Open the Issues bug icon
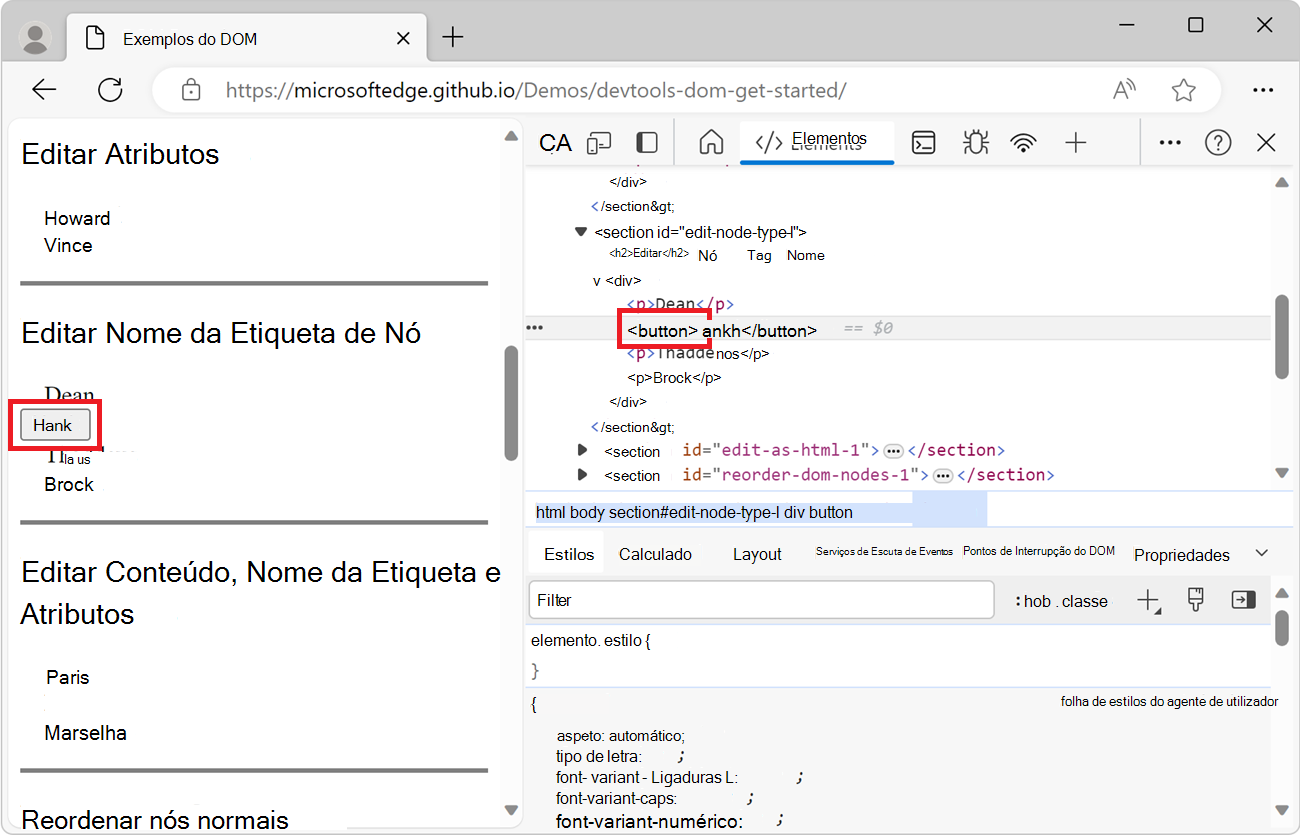Image resolution: width=1300 pixels, height=835 pixels. [x=975, y=142]
